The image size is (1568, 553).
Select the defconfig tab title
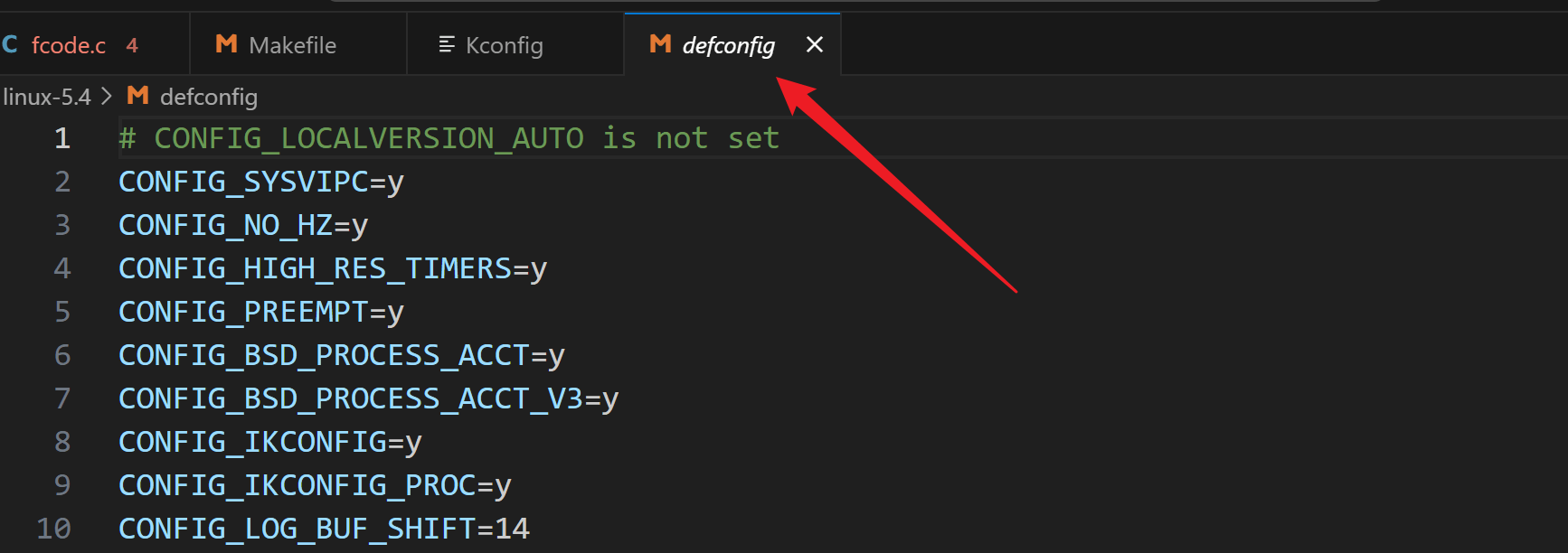tap(728, 45)
